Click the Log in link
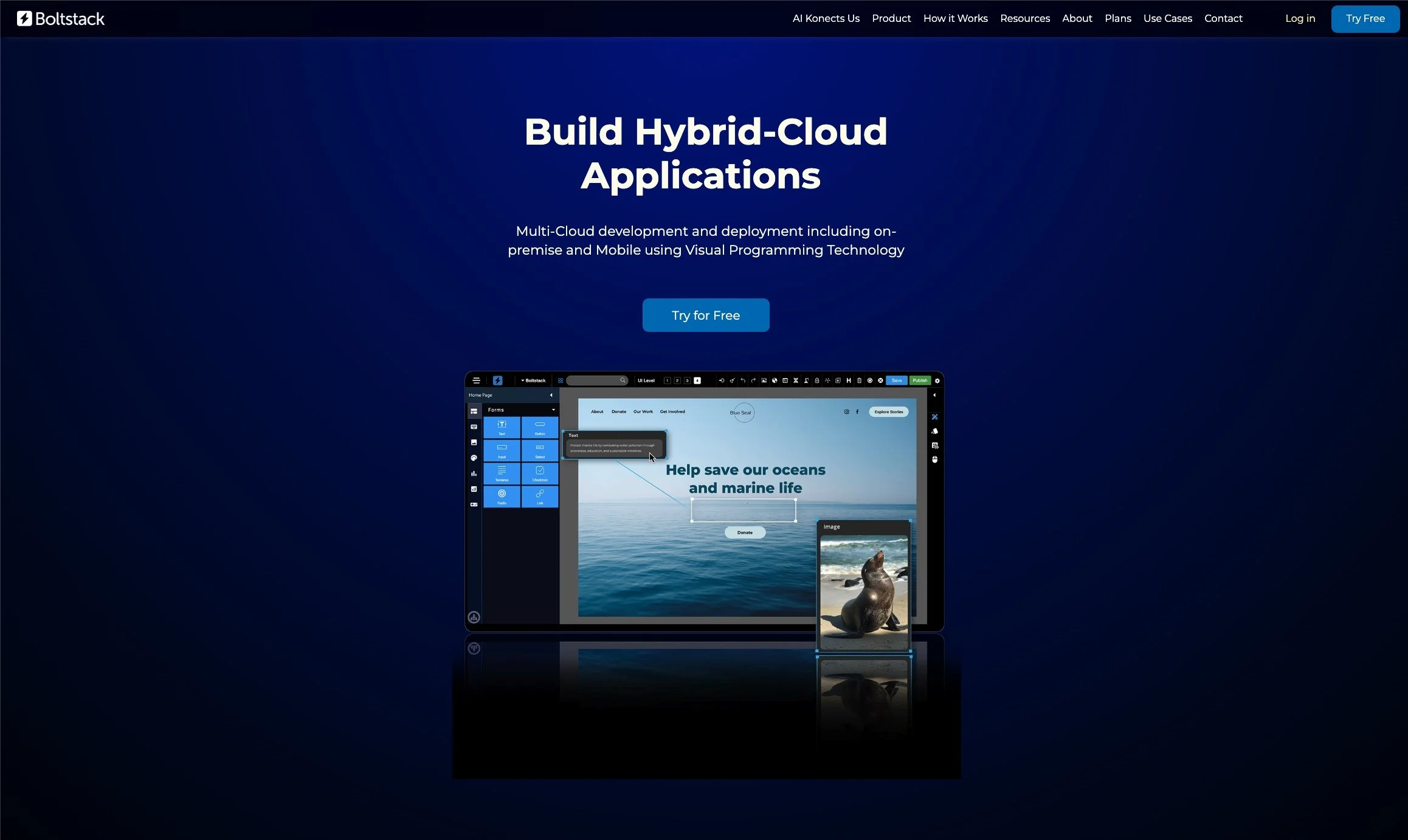The width and height of the screenshot is (1408, 840). [1300, 18]
